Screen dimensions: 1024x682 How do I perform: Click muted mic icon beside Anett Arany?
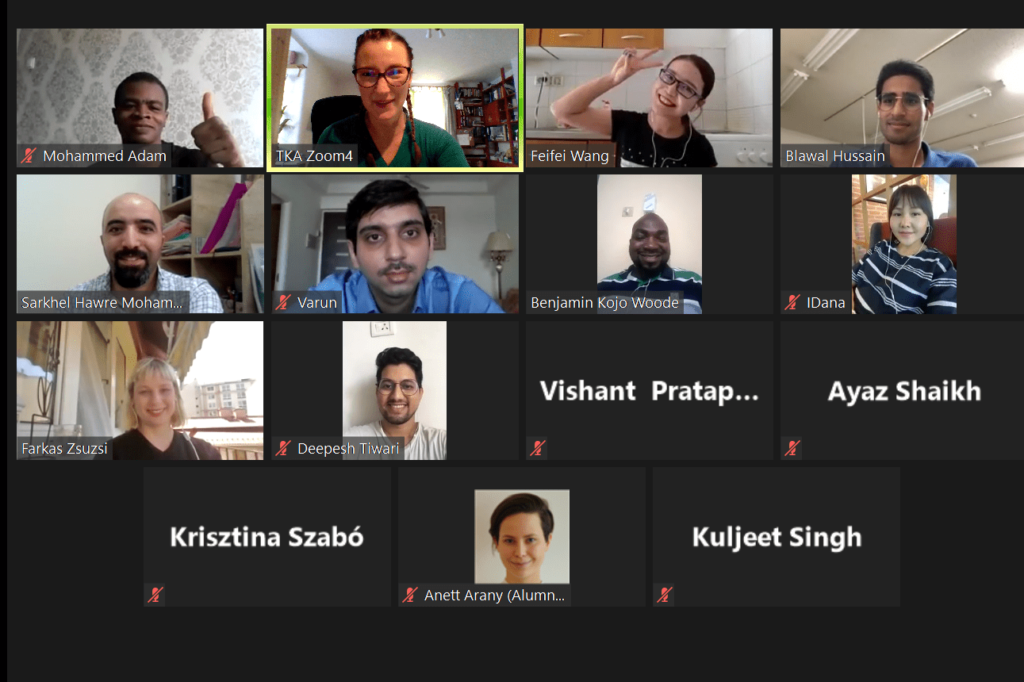(410, 594)
